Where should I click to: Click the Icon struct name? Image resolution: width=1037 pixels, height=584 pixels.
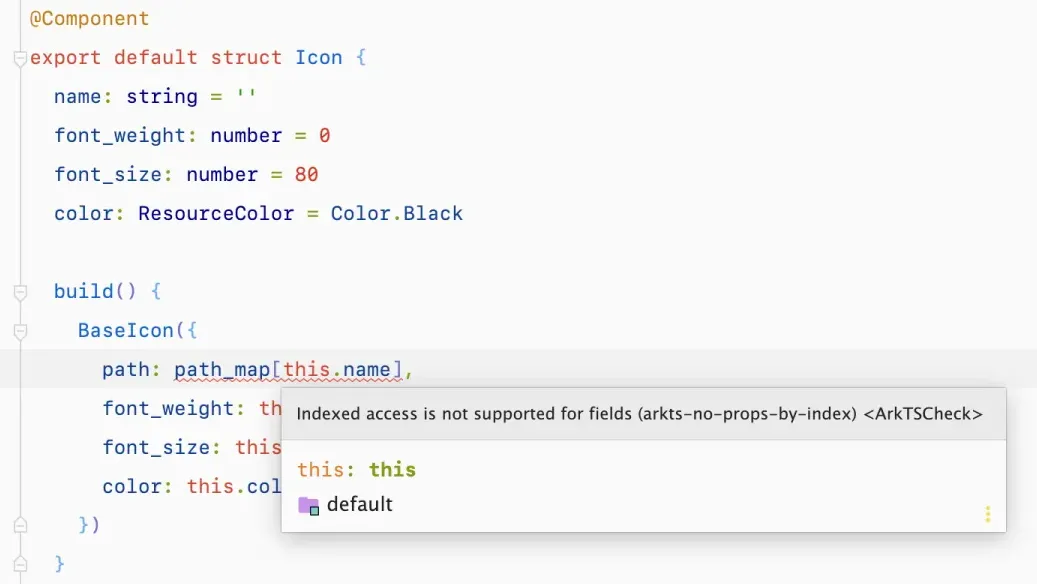click(318, 57)
